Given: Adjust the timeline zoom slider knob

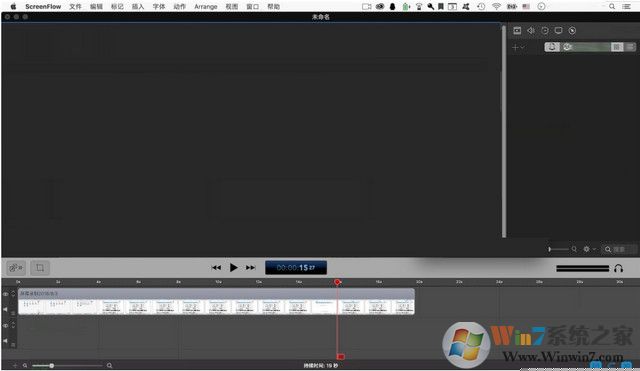Looking at the screenshot, I should pyautogui.click(x=51, y=366).
